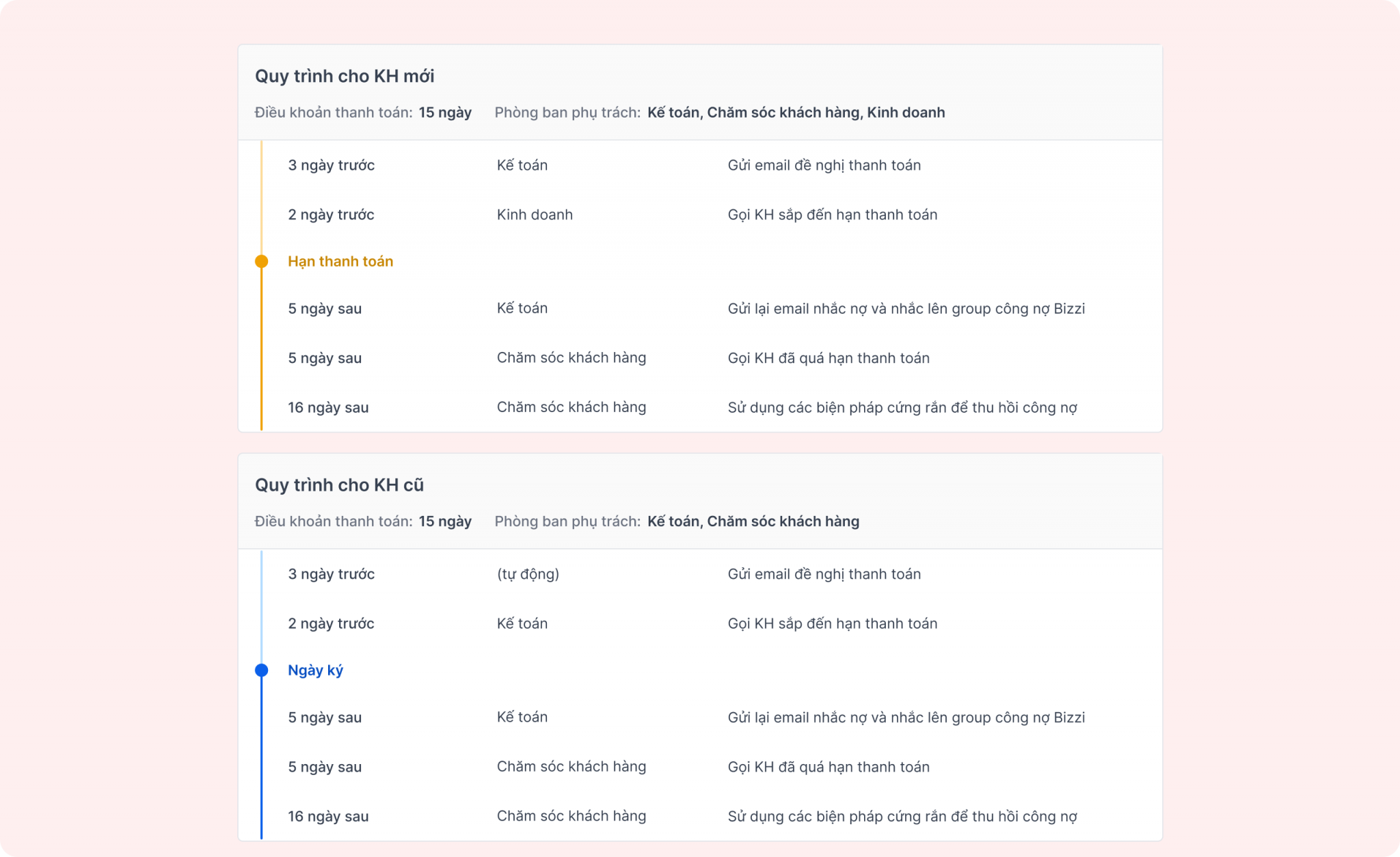Viewport: 1400px width, 857px height.
Task: Select Gọi KH sắp đến hạn thanh toán in KH cũ
Action: point(832,623)
